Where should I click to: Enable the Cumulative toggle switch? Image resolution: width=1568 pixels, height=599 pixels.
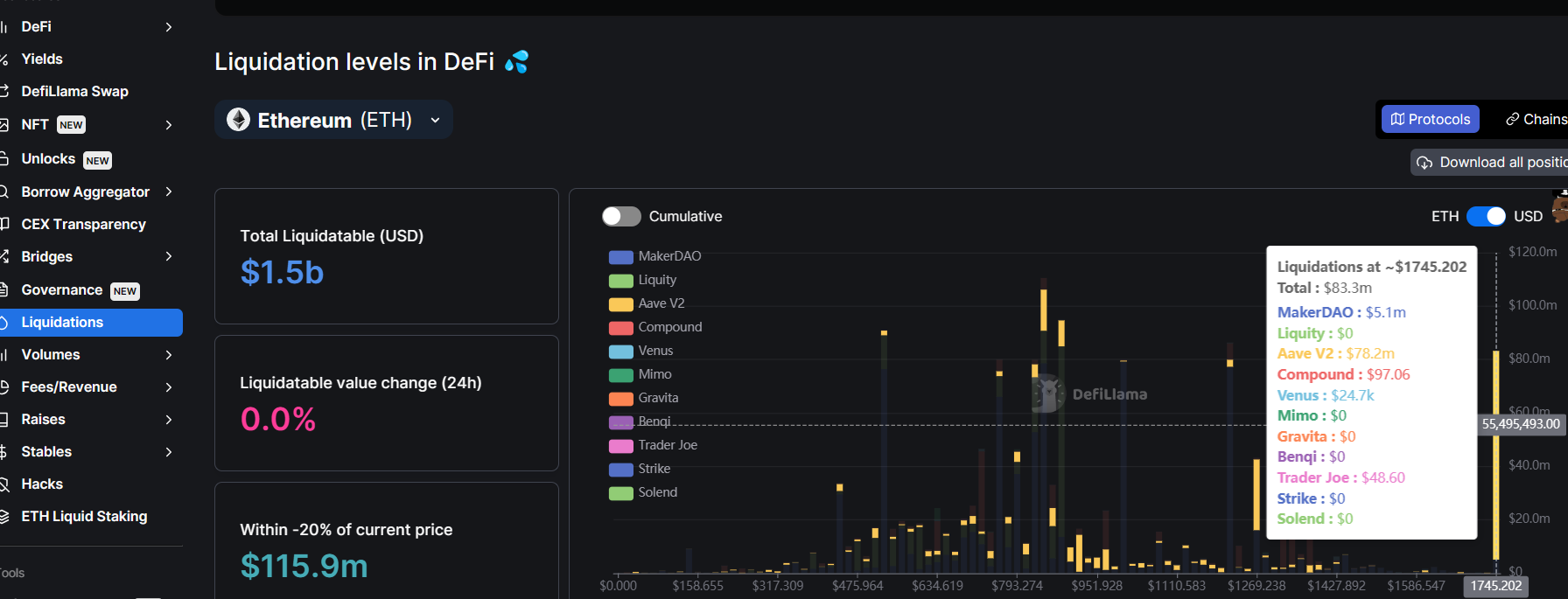click(x=621, y=216)
